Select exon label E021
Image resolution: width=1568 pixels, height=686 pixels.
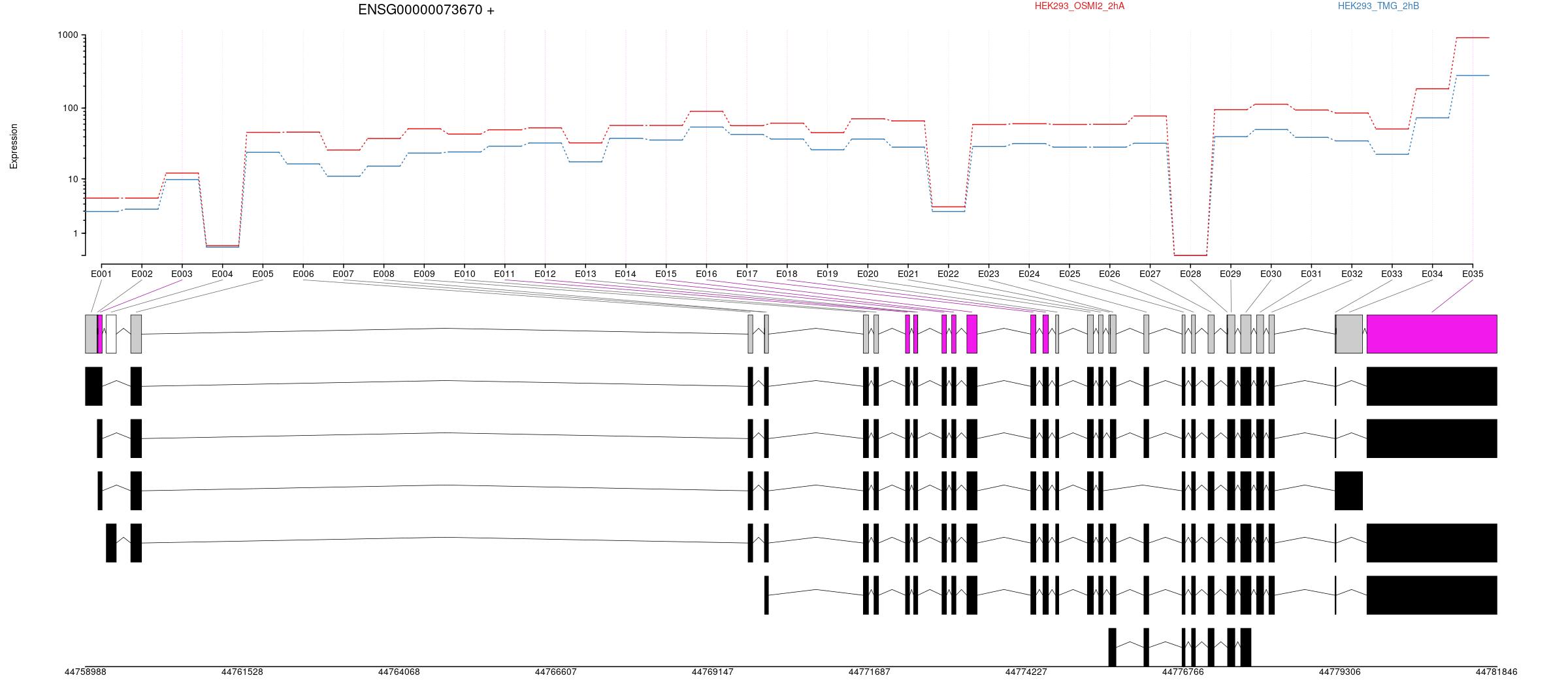tap(908, 274)
